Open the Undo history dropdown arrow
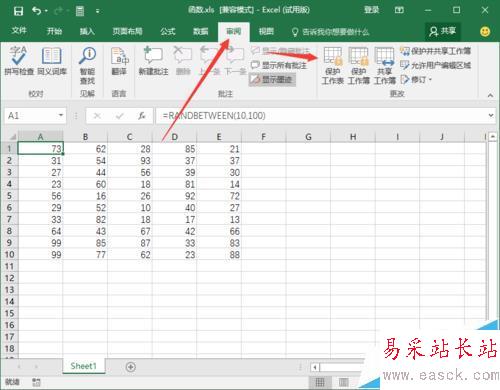Viewport: 500px width, 390px height. pyautogui.click(x=46, y=11)
